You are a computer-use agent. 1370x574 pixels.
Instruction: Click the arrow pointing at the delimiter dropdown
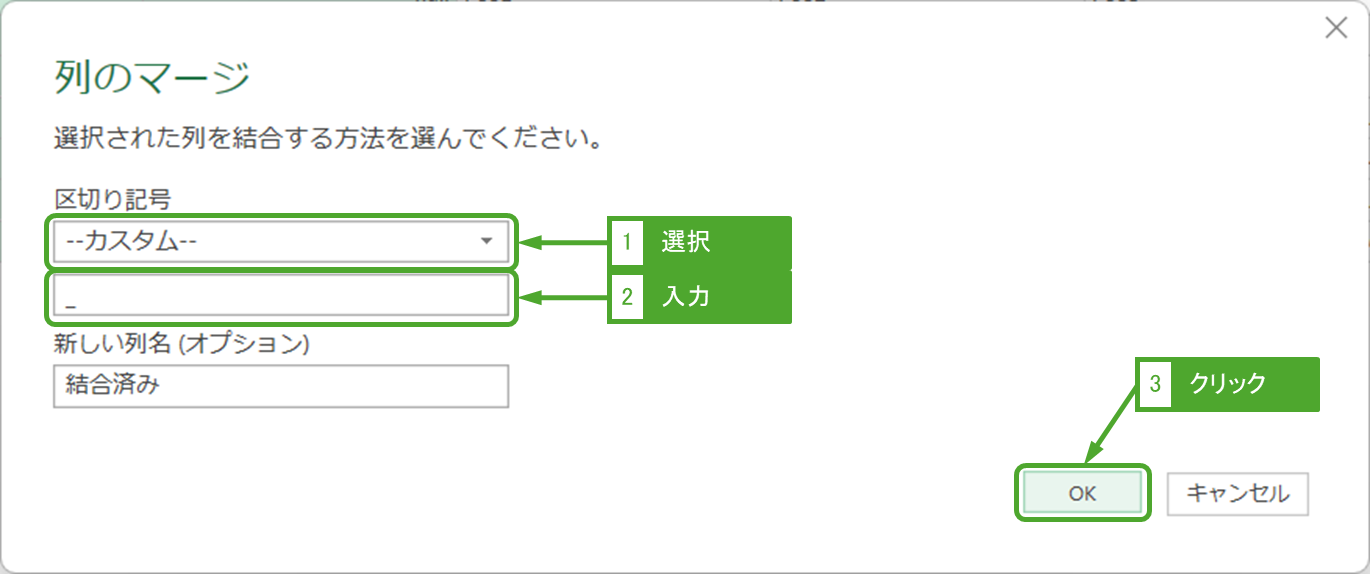(x=565, y=242)
